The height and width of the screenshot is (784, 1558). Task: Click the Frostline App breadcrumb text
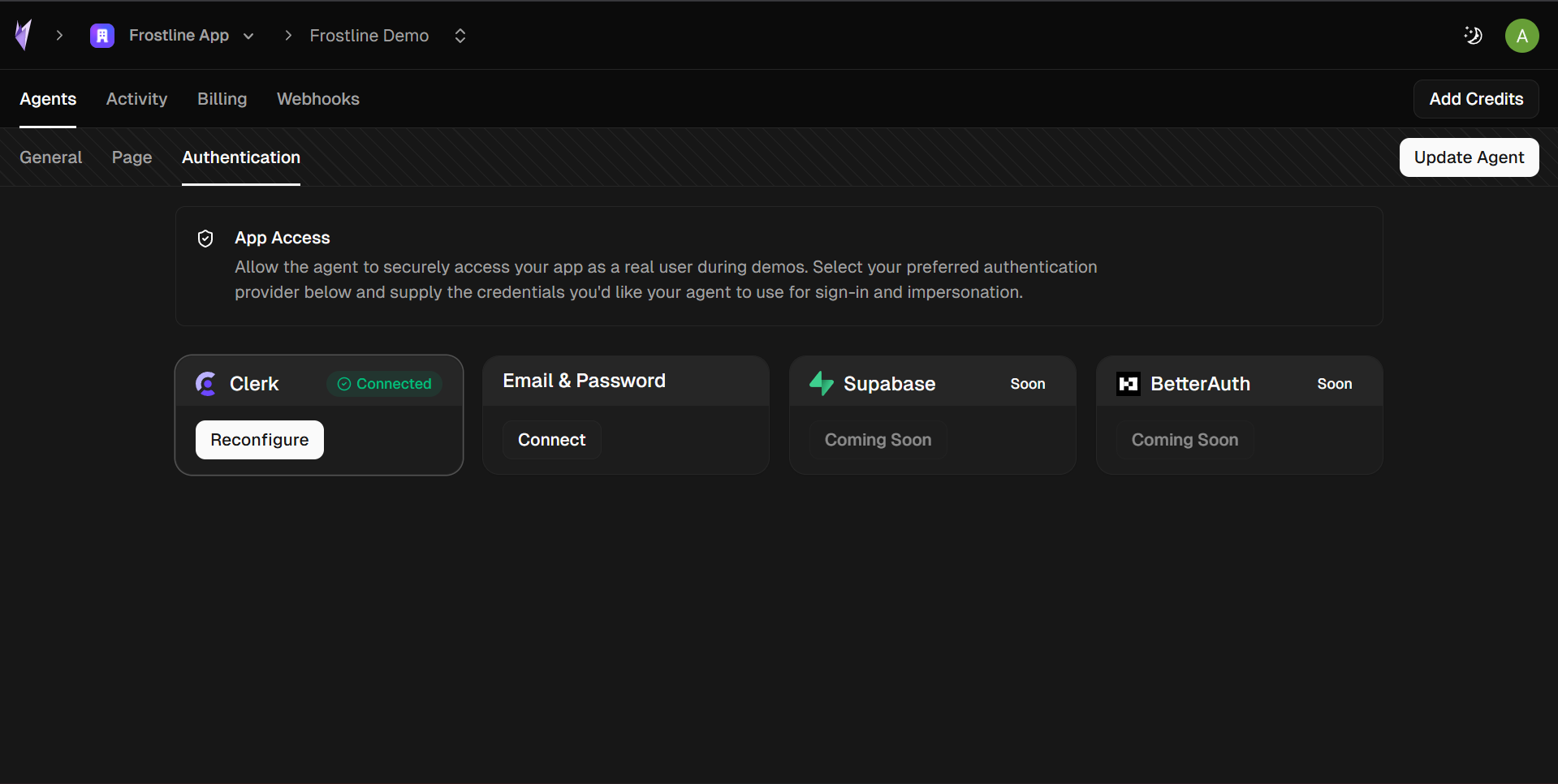(179, 36)
